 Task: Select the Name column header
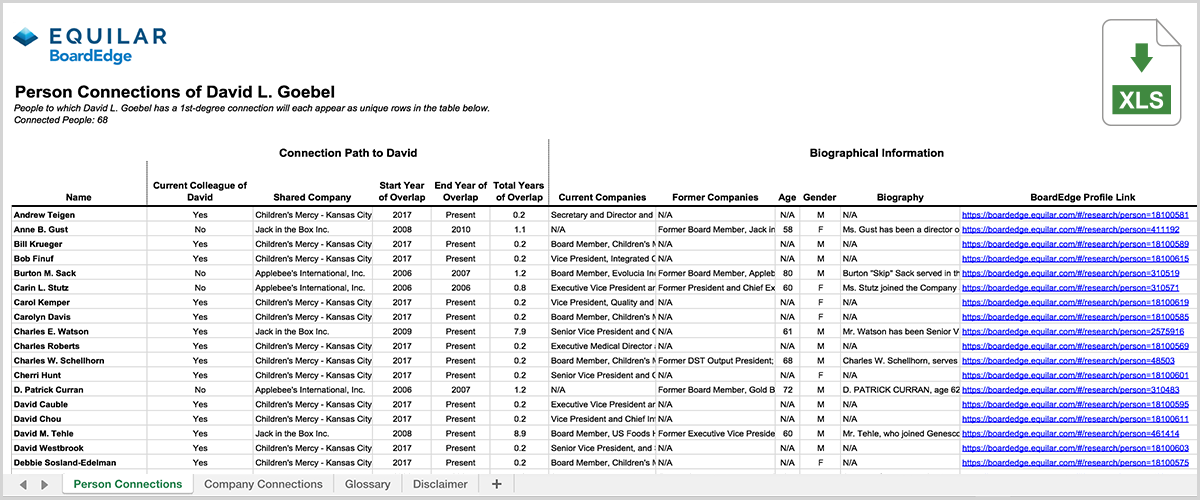tap(79, 198)
